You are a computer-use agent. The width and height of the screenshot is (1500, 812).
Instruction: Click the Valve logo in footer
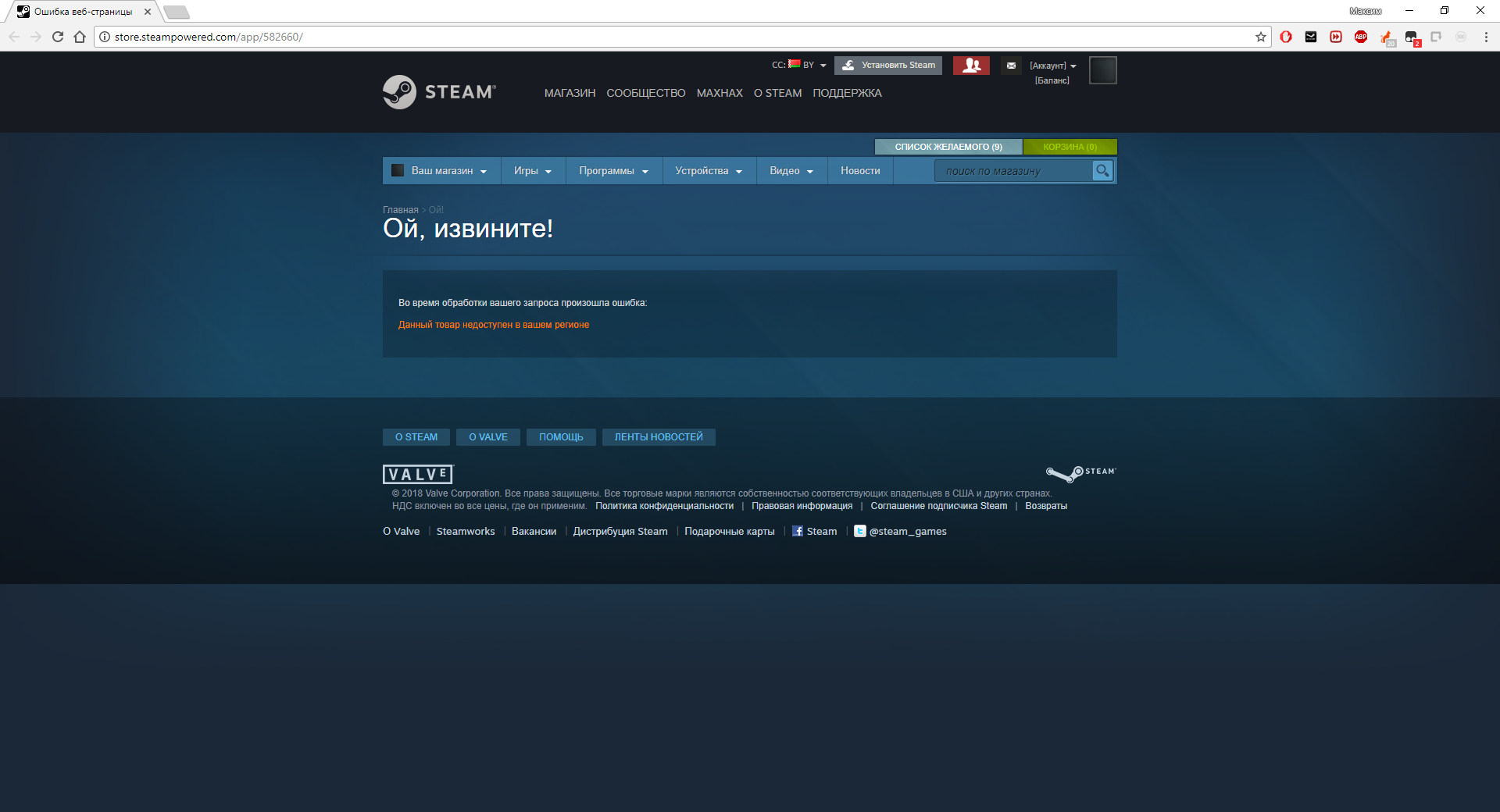pos(418,474)
